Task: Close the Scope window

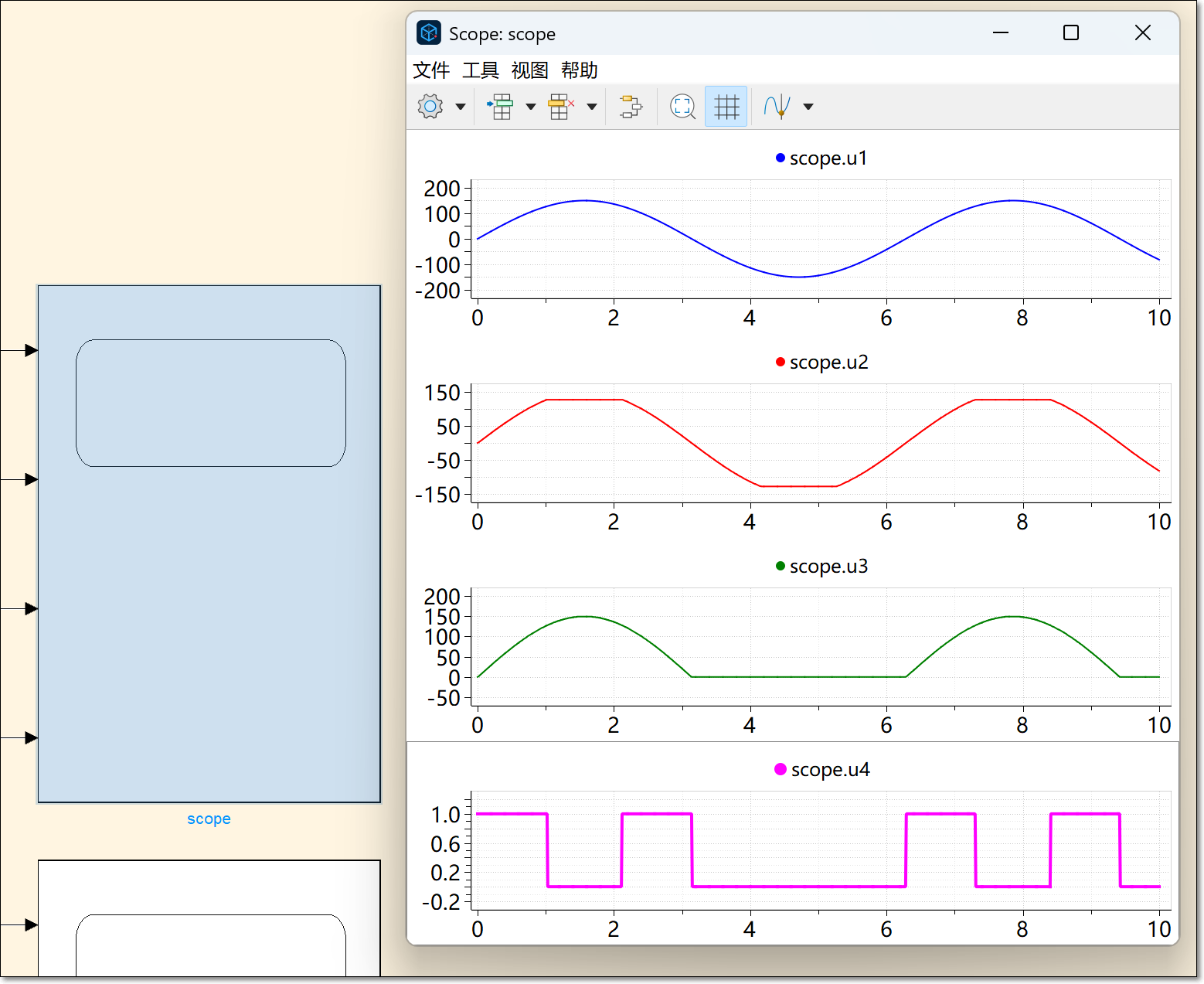Action: (1143, 32)
